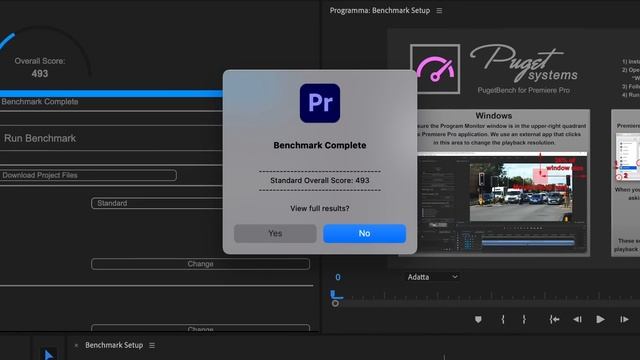Click the Mark In bracket icon
The height and width of the screenshot is (360, 640).
point(503,320)
